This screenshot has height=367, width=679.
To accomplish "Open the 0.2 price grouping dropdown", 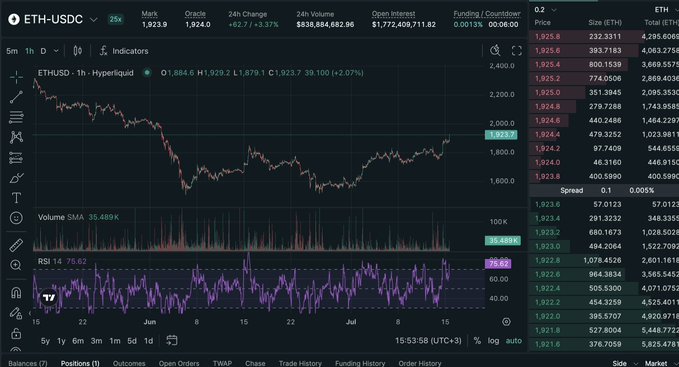I will [x=545, y=10].
